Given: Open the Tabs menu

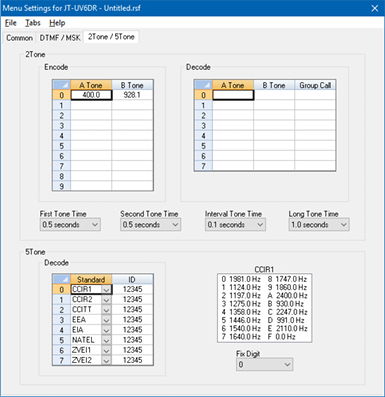Looking at the screenshot, I should (33, 23).
